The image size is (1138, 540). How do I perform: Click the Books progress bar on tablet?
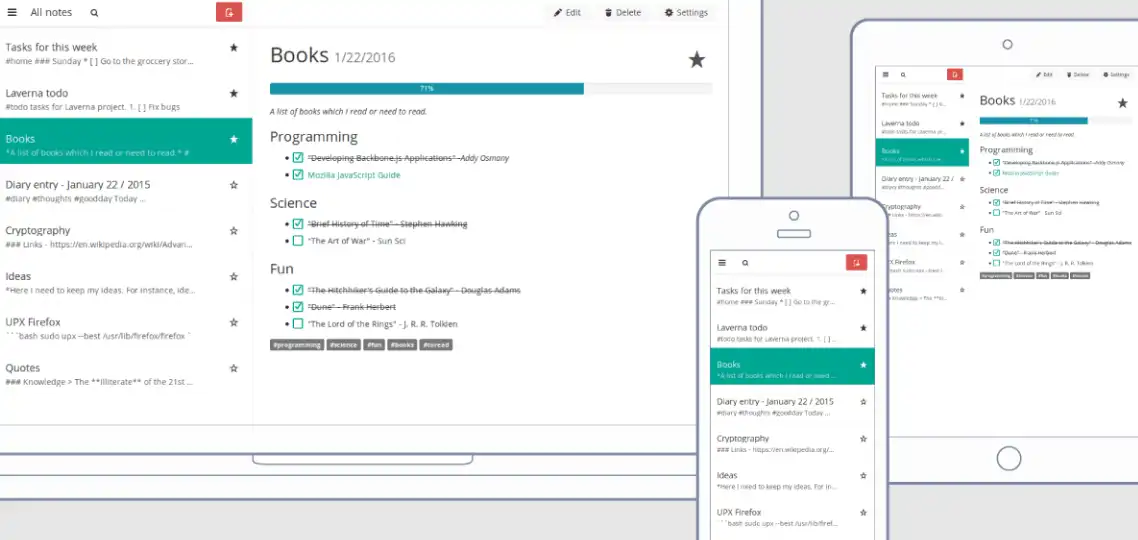pos(1054,120)
